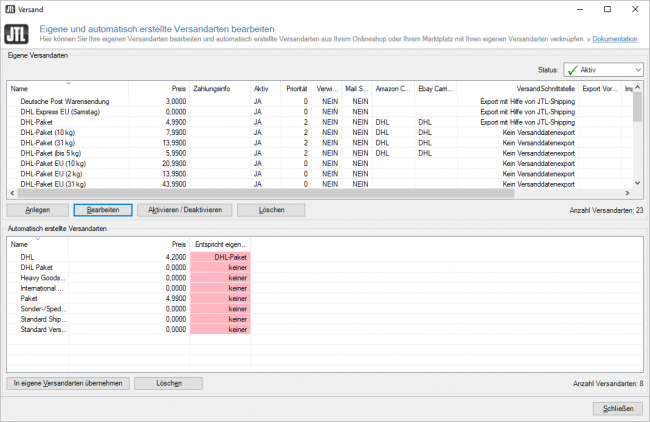Click the Aktiv column header
Screen dimensions: 650x422
[265, 89]
